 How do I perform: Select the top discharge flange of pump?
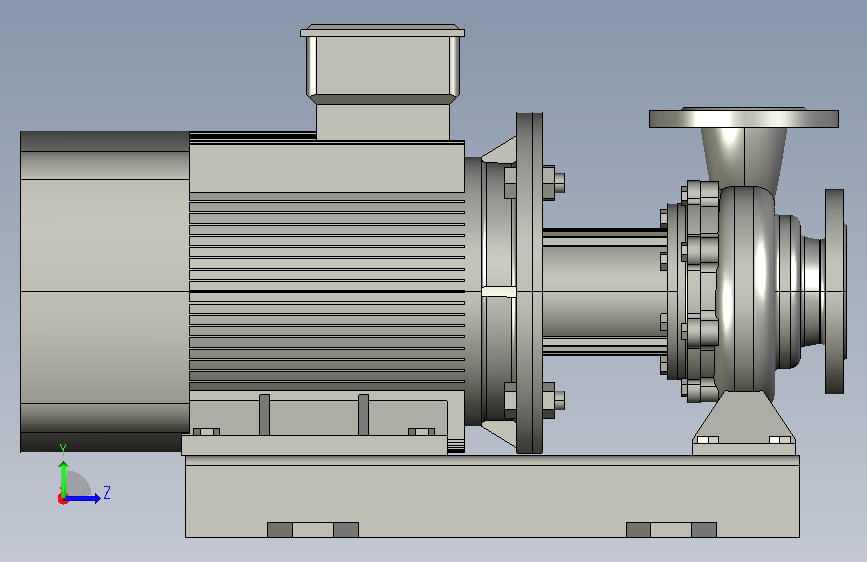pyautogui.click(x=744, y=118)
